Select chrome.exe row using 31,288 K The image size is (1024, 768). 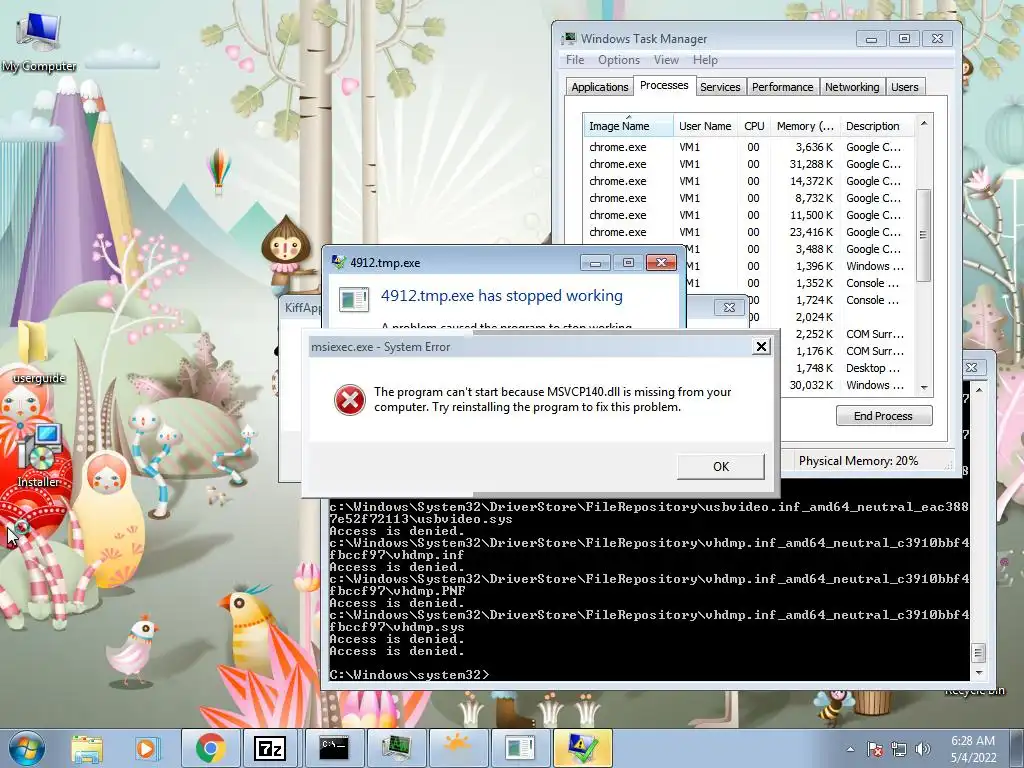click(x=748, y=164)
